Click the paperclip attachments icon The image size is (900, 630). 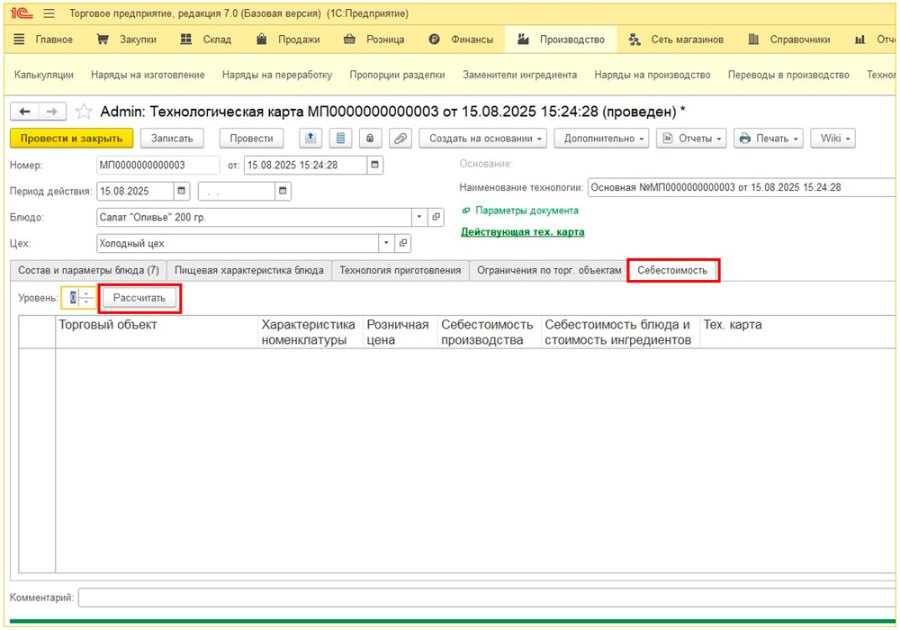pyautogui.click(x=400, y=138)
